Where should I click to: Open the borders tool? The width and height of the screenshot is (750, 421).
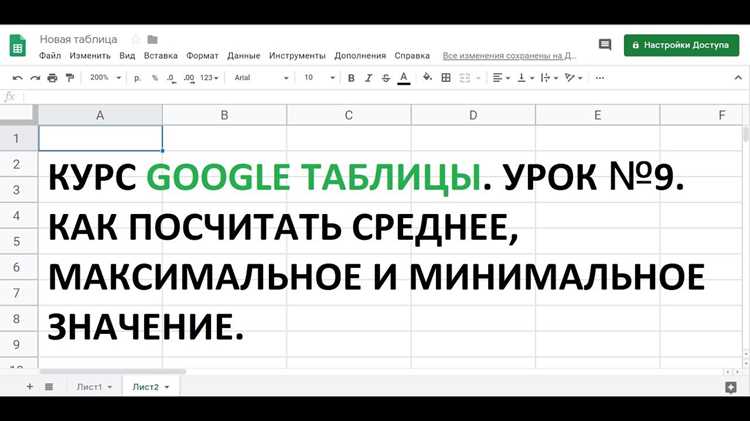tap(446, 78)
